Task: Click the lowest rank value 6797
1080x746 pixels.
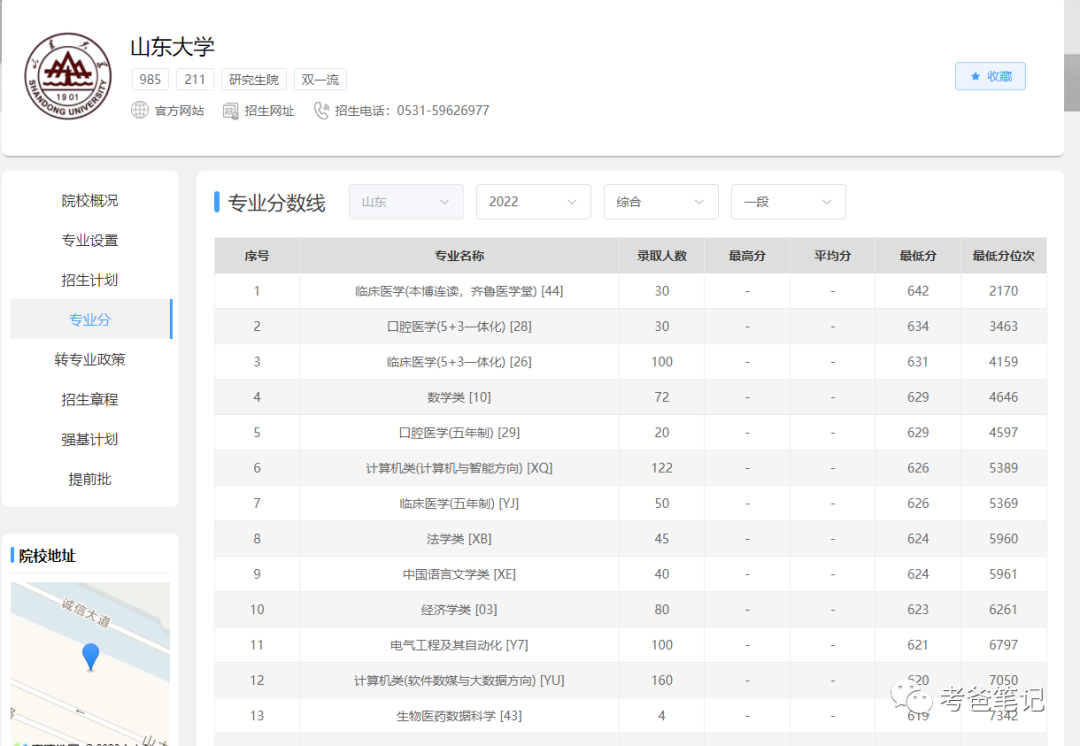Action: pyautogui.click(x=1004, y=645)
